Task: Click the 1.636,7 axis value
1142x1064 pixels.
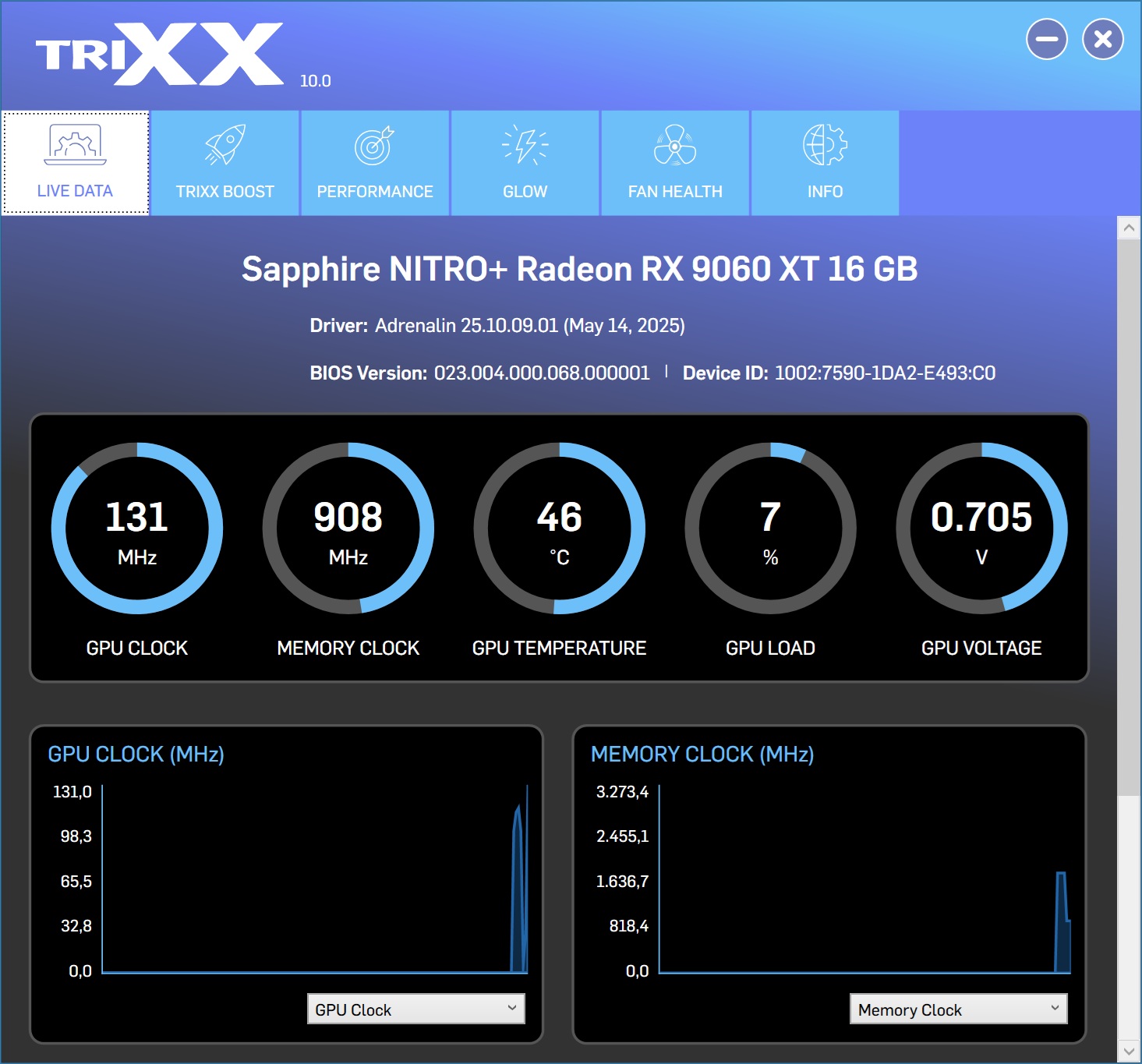Action: coord(622,882)
